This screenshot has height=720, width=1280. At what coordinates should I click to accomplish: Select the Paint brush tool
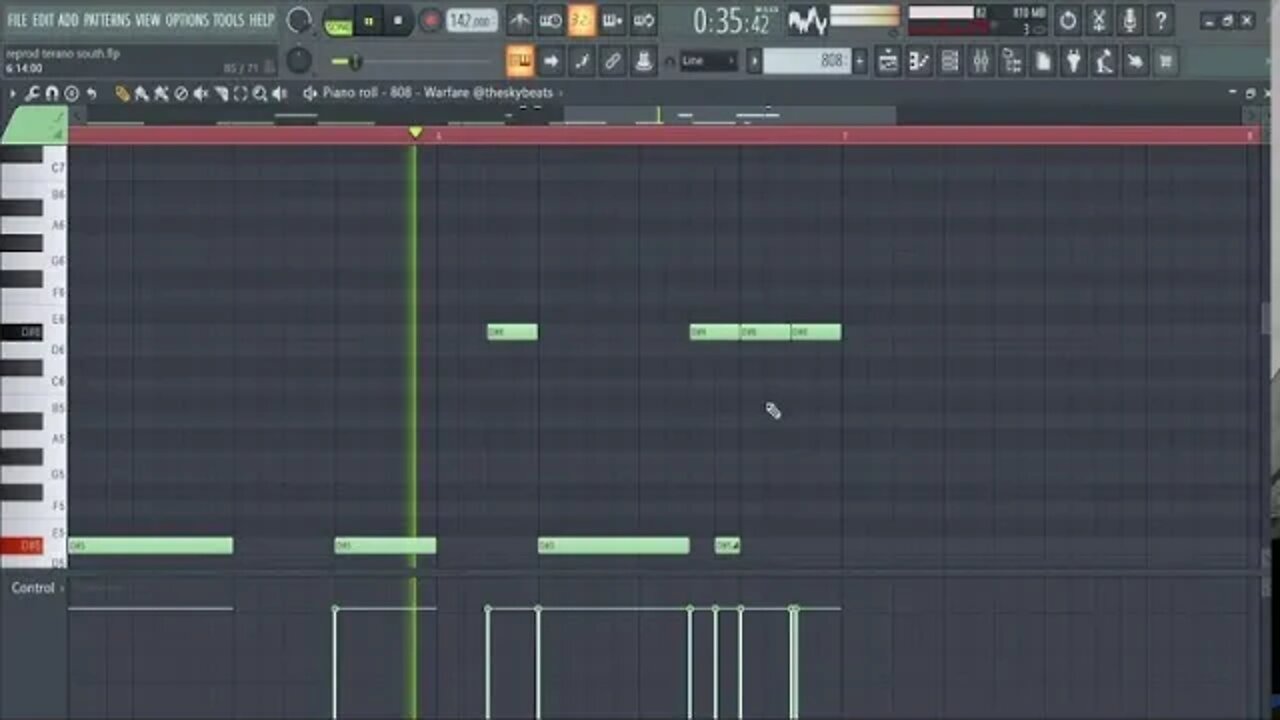[x=141, y=93]
